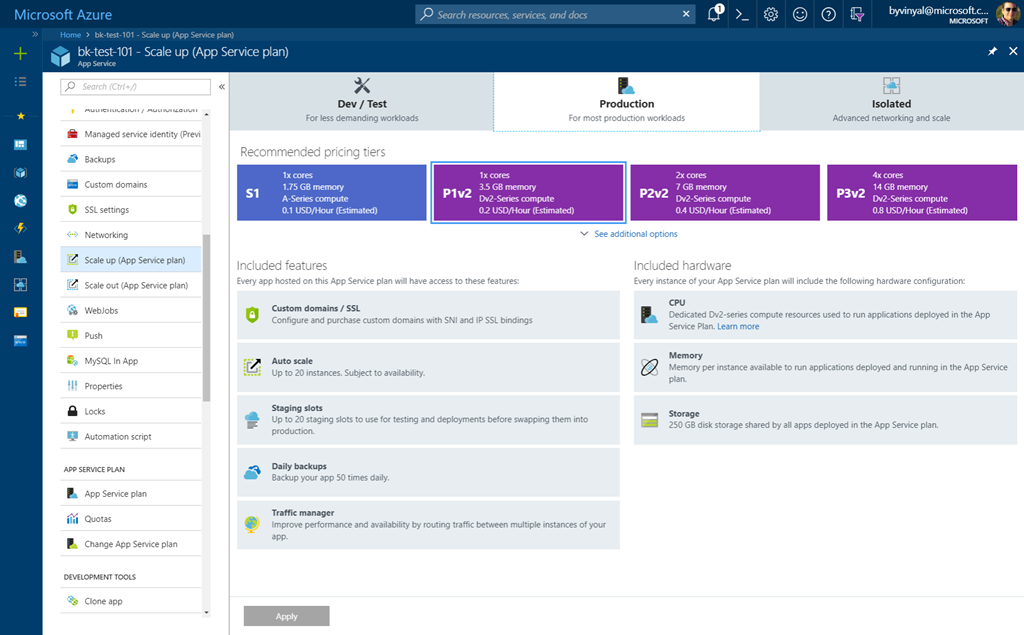Click the feedback smiley icon
Screen dimensions: 1024x635
pyautogui.click(x=800, y=14)
